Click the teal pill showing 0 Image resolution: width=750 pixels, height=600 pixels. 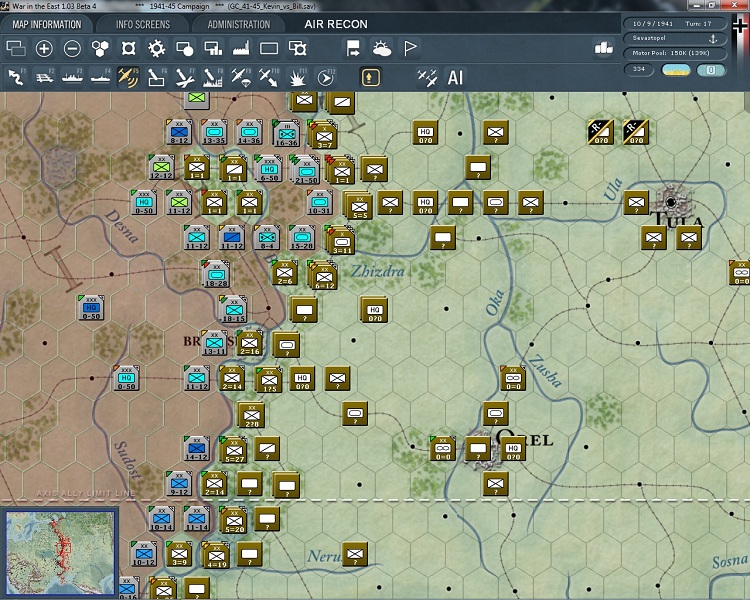tap(711, 70)
